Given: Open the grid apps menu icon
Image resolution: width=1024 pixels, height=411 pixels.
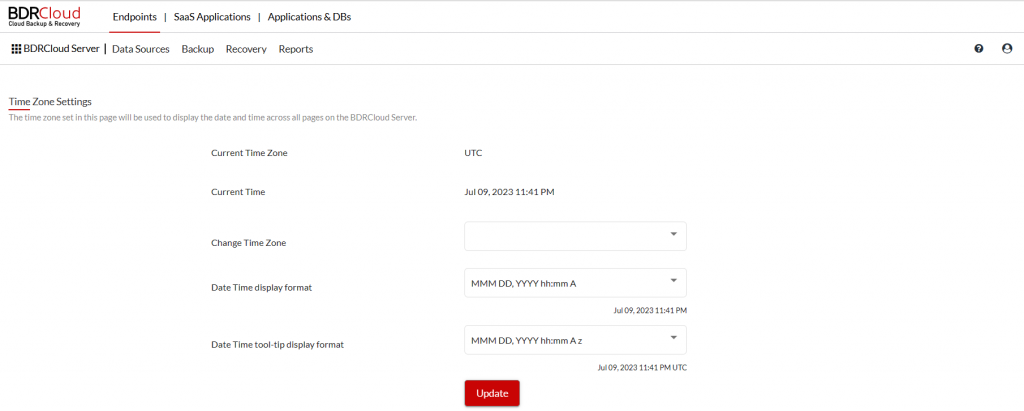Looking at the screenshot, I should [16, 49].
